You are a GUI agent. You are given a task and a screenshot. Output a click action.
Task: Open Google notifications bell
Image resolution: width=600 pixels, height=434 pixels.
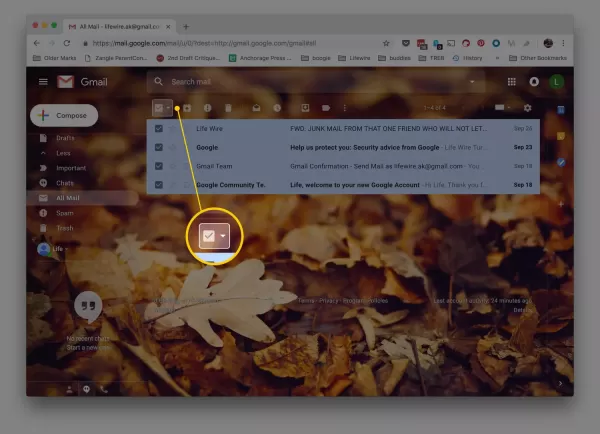point(534,82)
